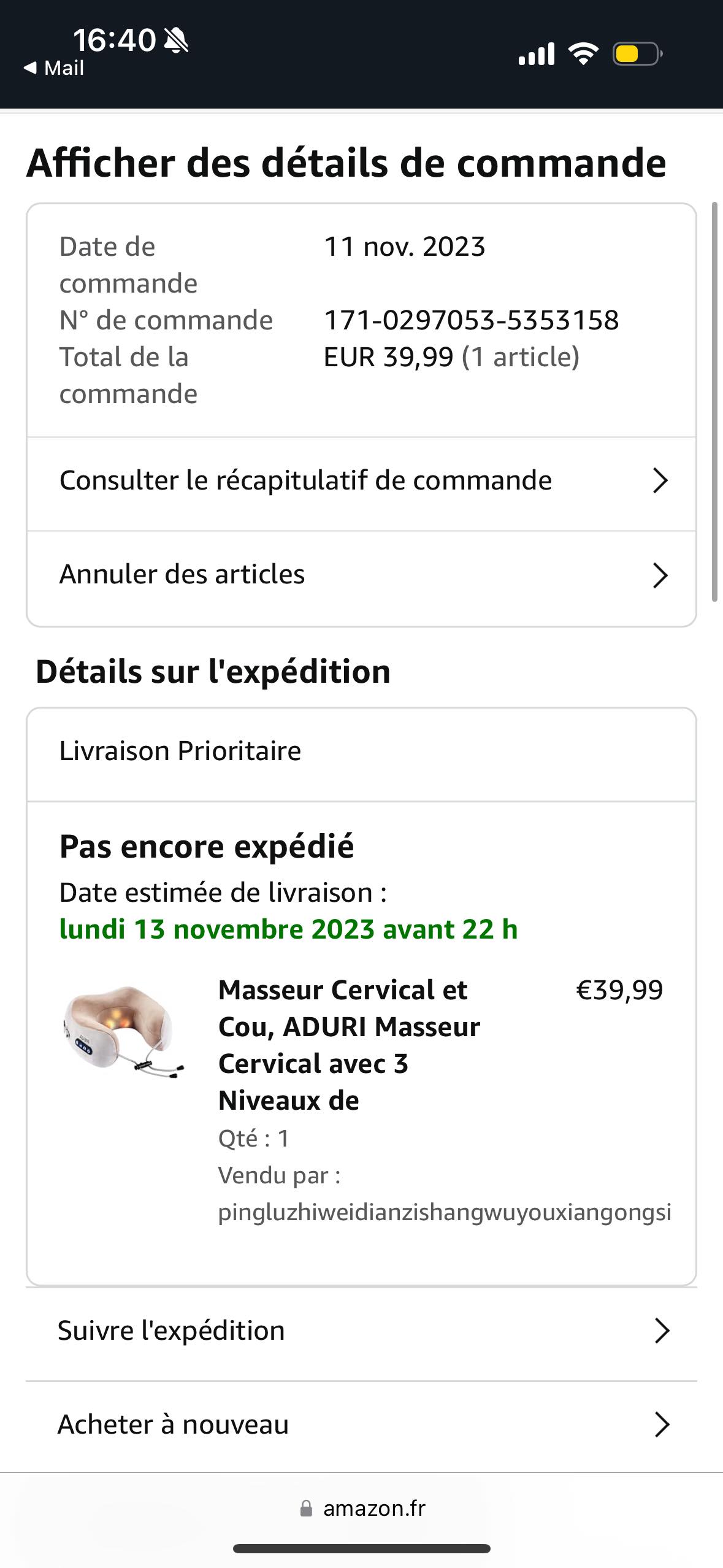
Task: Tap the battery indicator icon
Action: pyautogui.click(x=637, y=54)
